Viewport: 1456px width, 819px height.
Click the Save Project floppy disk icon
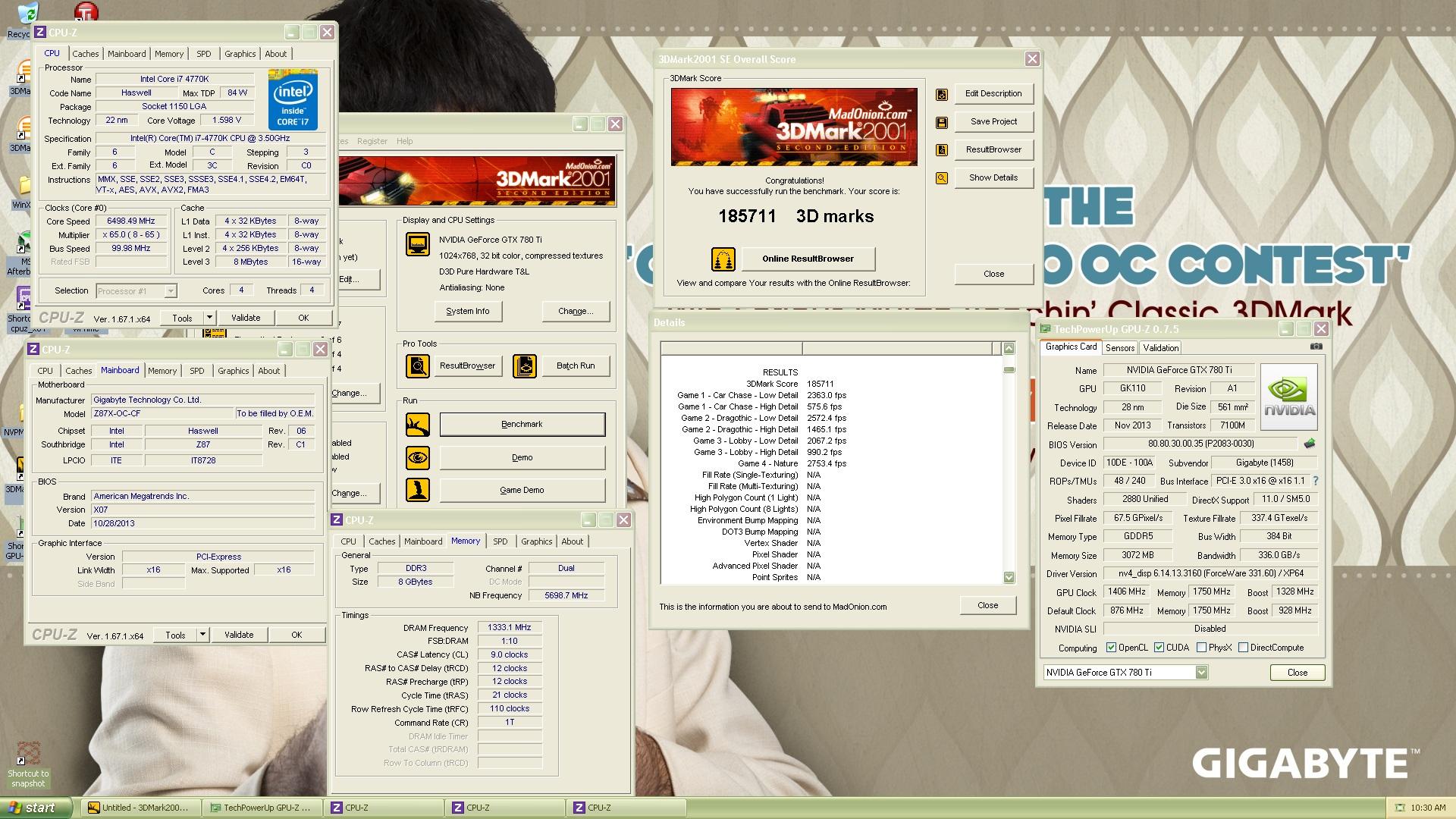click(x=942, y=123)
